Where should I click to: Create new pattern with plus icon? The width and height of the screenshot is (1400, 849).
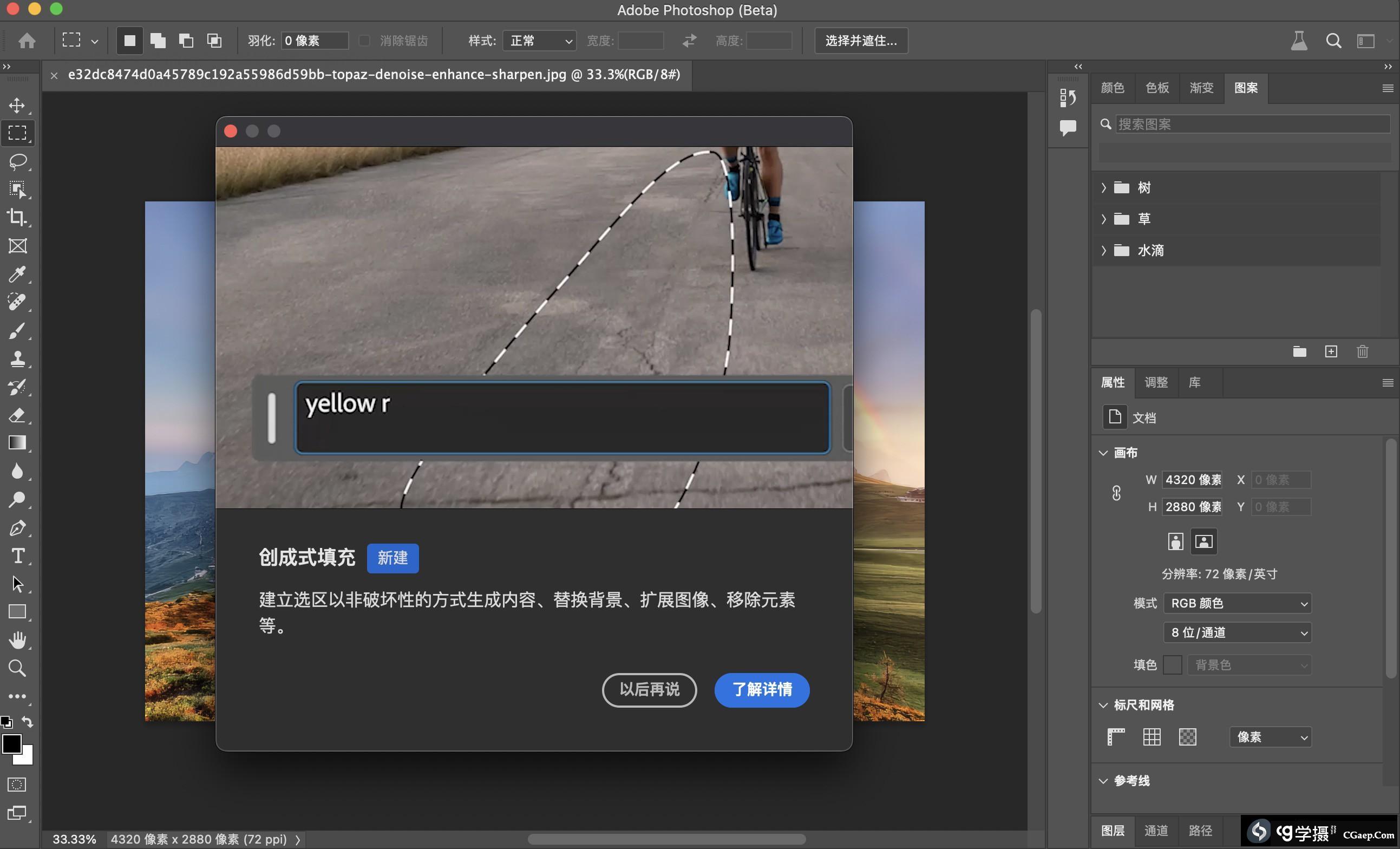[x=1331, y=352]
